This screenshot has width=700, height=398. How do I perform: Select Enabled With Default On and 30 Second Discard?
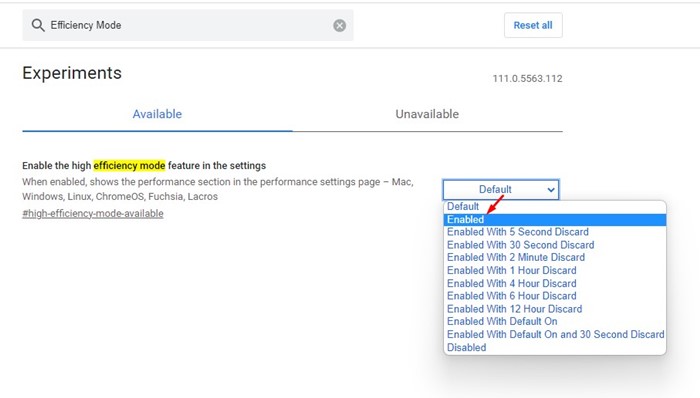[x=555, y=334]
